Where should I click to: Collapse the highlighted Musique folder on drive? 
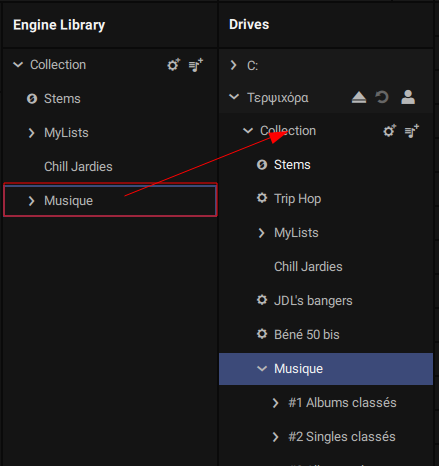[262, 368]
